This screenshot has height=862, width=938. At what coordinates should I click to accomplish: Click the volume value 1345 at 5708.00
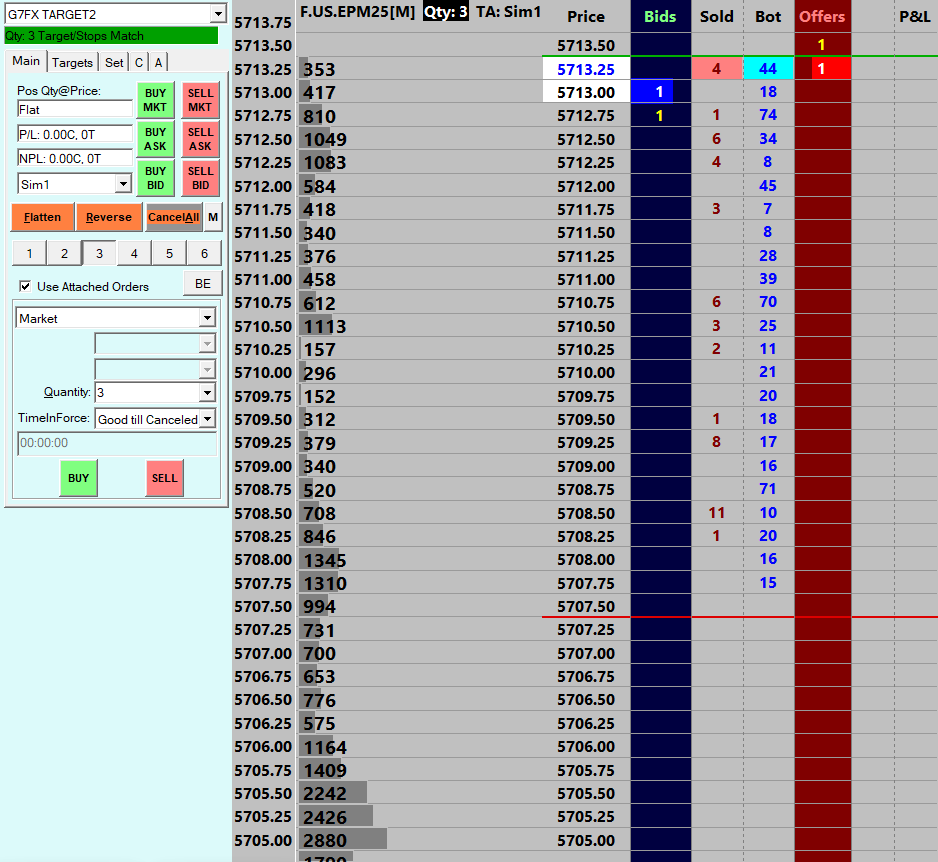tap(325, 561)
